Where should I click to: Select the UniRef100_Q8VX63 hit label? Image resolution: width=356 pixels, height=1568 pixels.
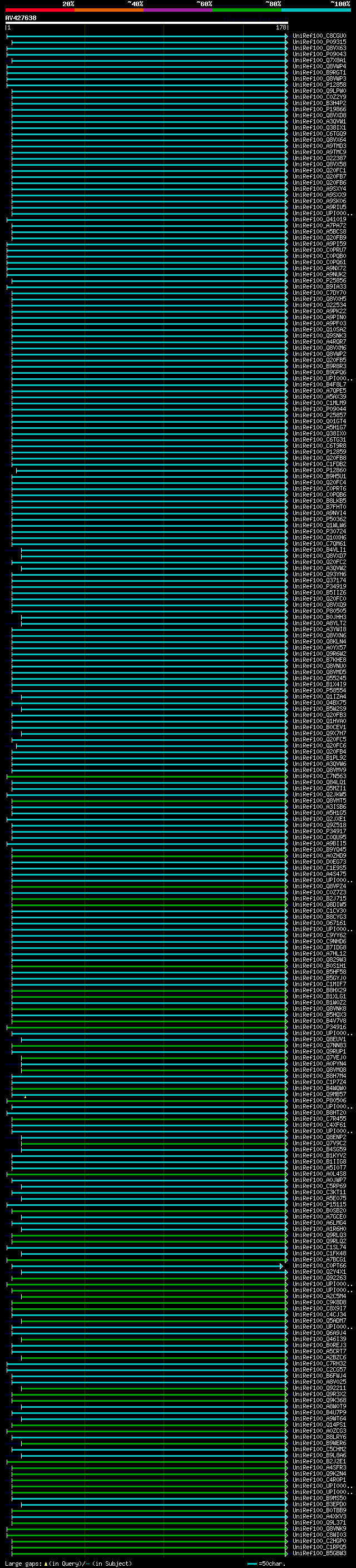click(319, 48)
